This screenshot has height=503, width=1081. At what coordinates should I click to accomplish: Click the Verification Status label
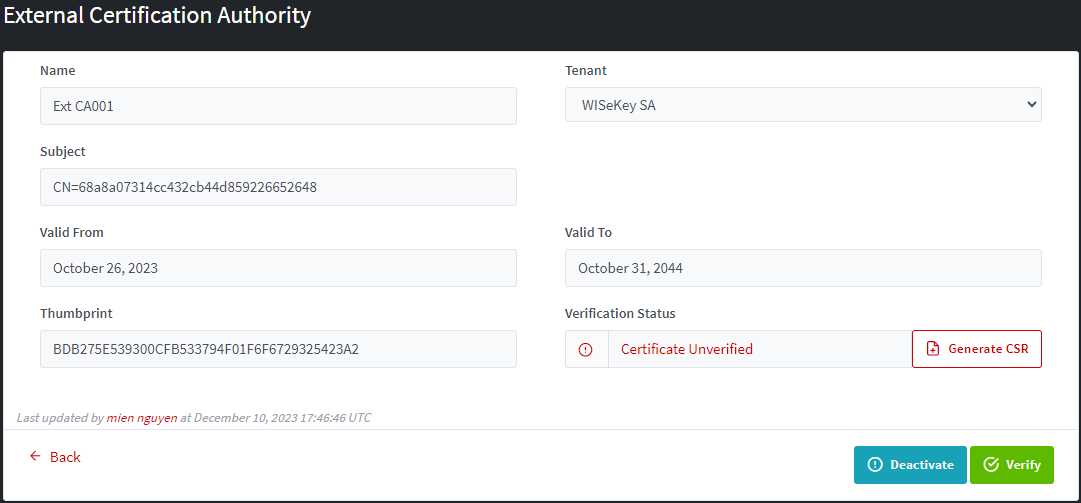coord(620,313)
